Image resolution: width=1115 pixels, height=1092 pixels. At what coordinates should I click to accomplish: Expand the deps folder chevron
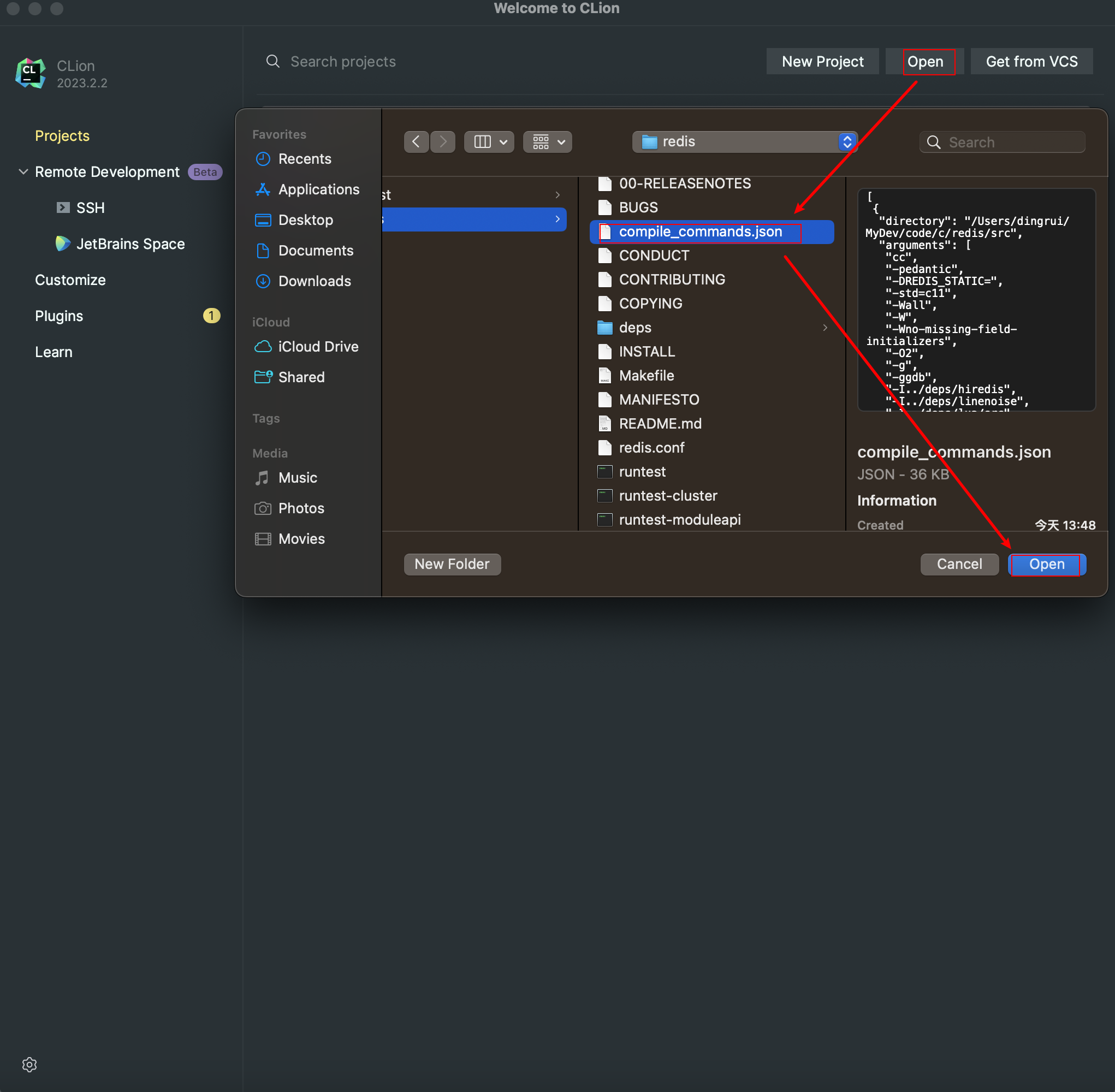tap(825, 328)
